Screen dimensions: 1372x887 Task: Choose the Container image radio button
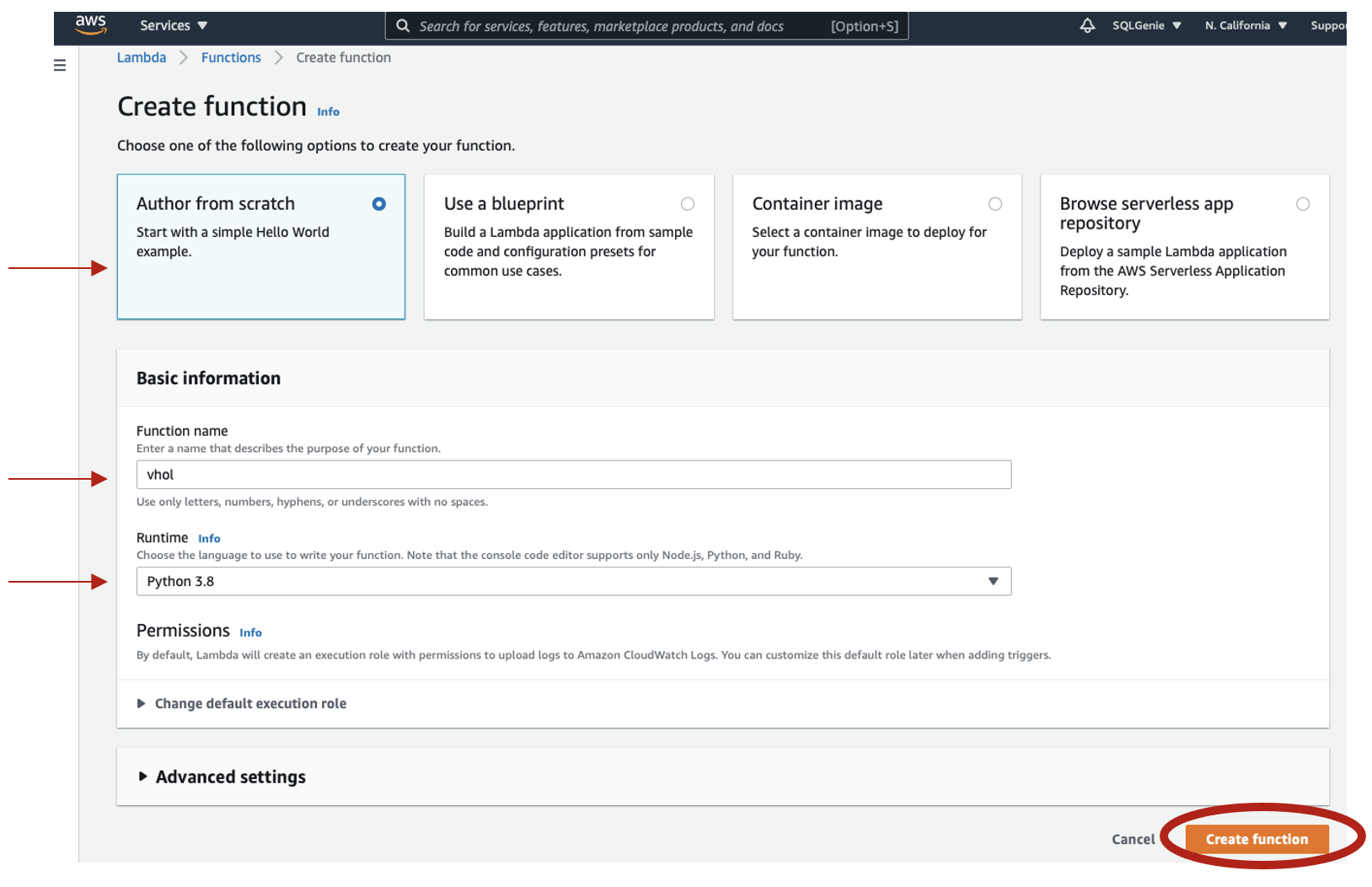click(x=995, y=204)
